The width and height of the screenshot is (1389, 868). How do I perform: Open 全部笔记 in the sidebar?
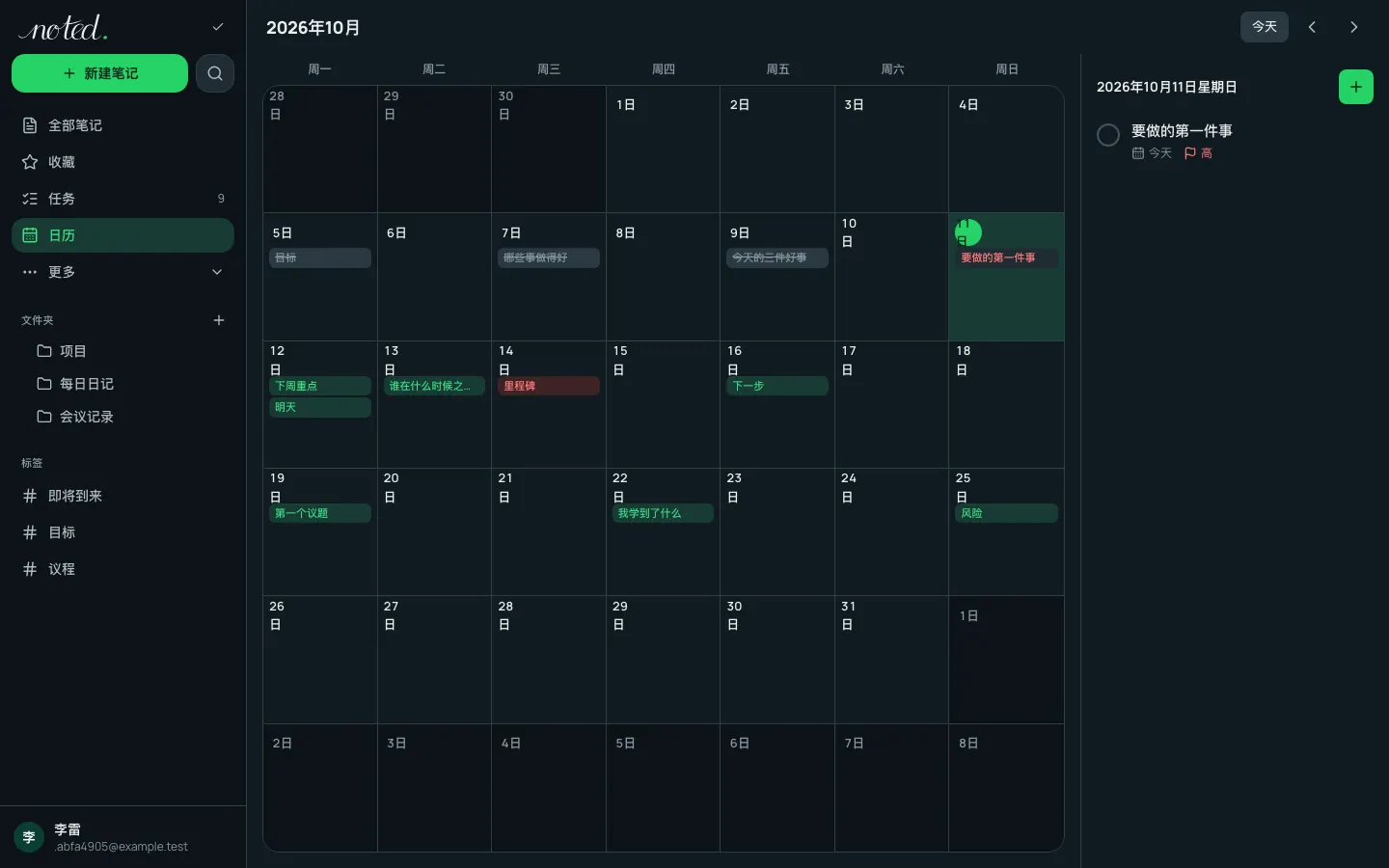(x=123, y=125)
